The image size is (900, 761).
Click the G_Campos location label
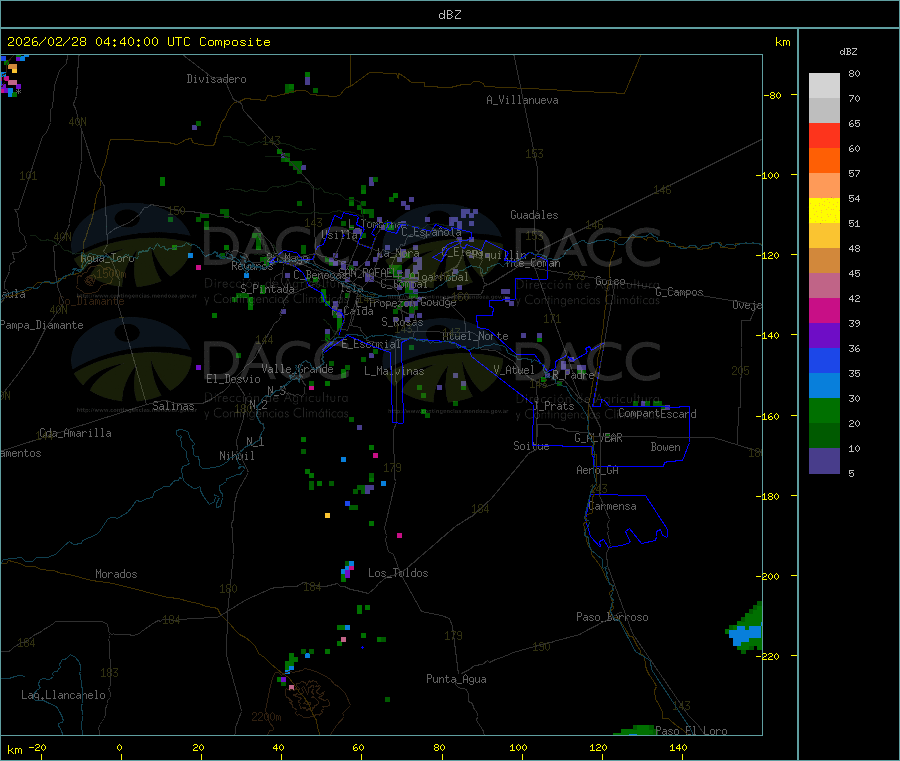tap(680, 292)
